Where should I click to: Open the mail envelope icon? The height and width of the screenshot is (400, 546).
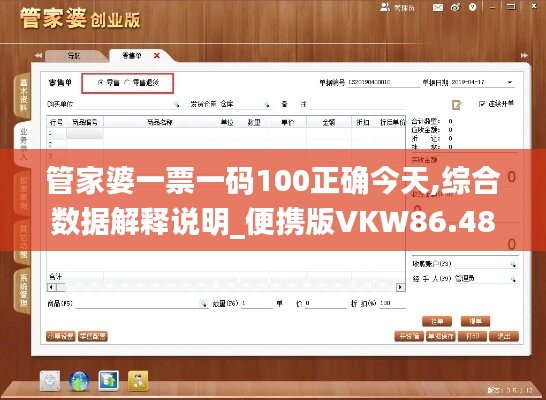(438, 7)
